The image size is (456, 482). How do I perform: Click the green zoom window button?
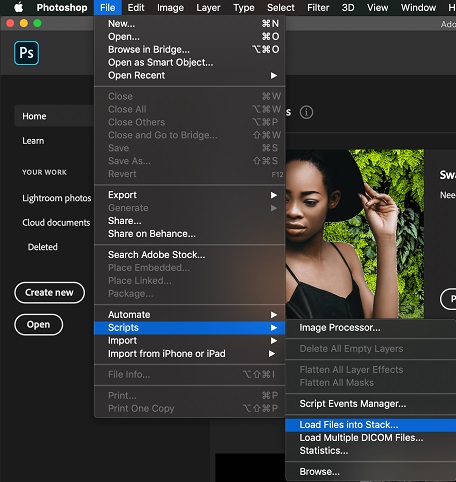coord(37,23)
